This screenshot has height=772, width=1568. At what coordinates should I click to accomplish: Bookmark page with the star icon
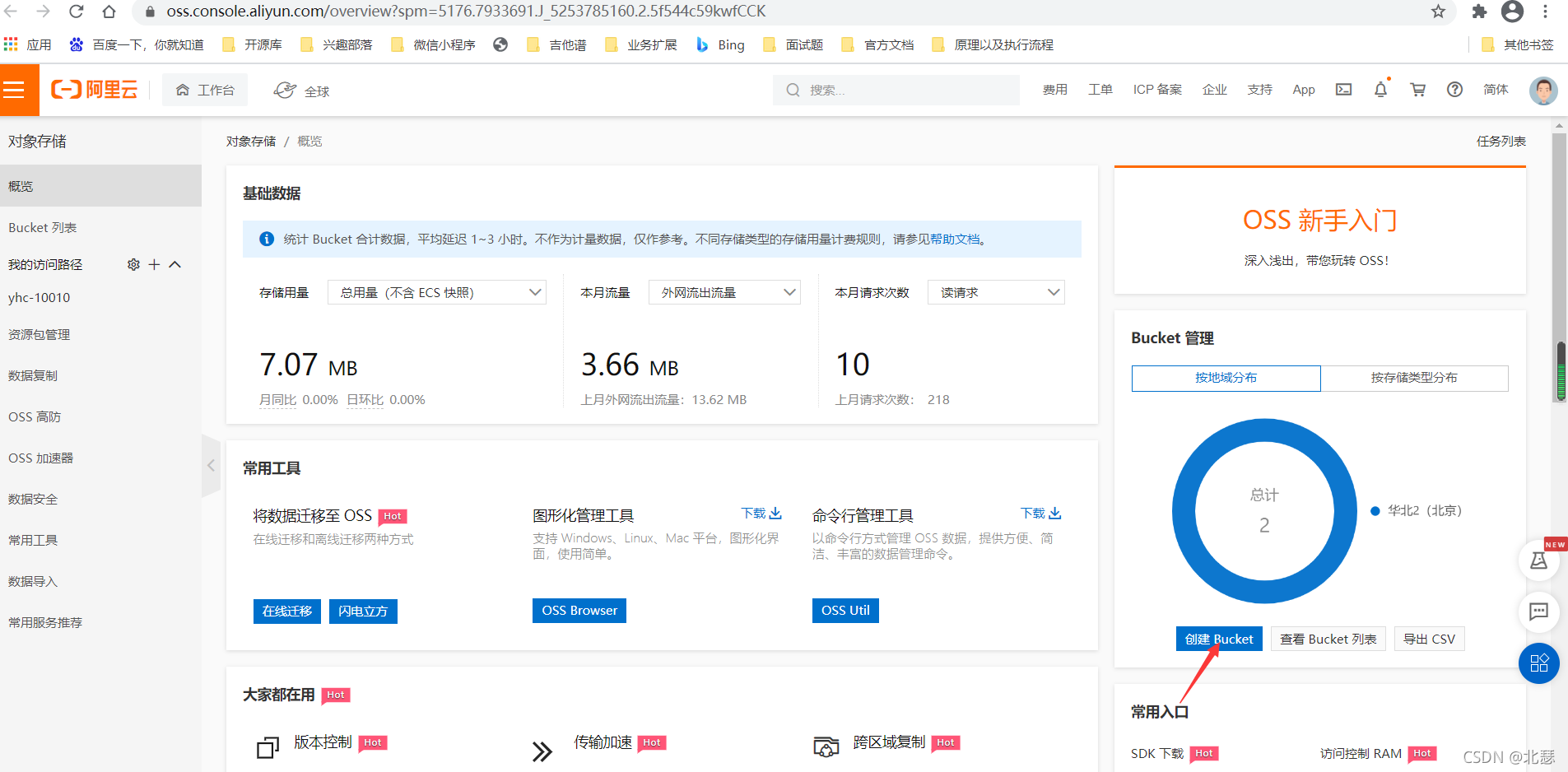click(1438, 12)
